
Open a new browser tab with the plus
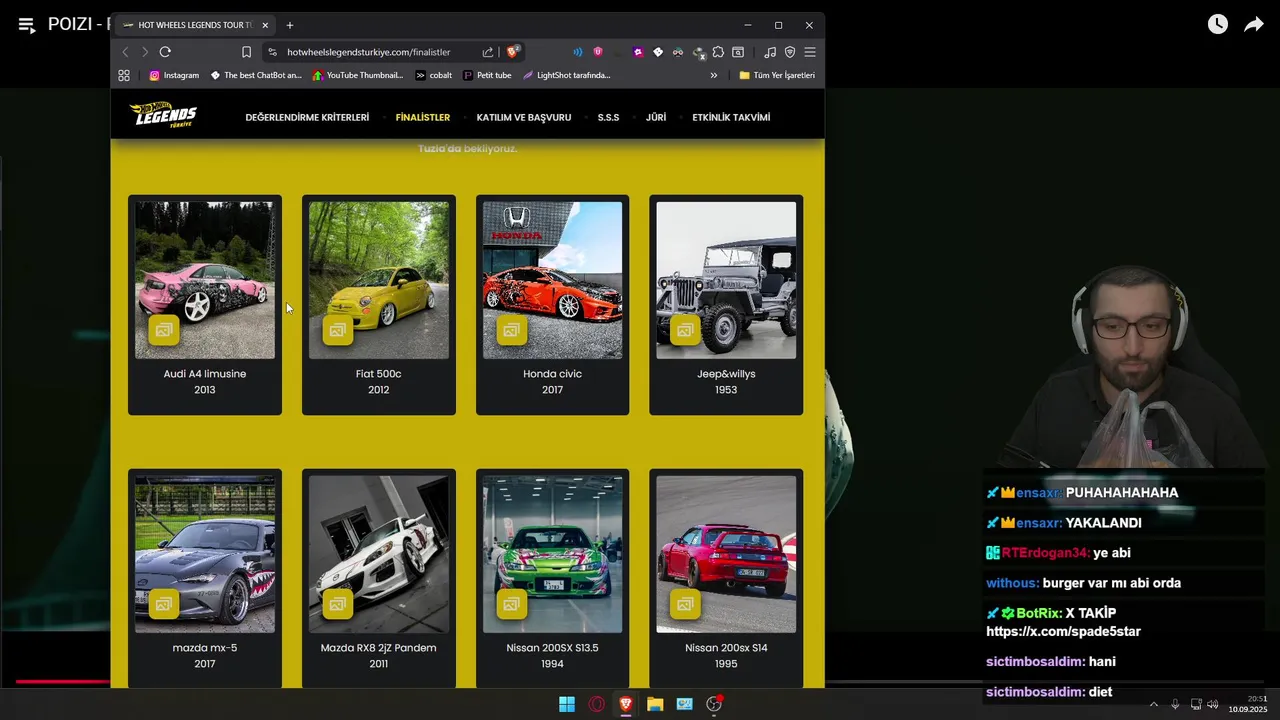pyautogui.click(x=290, y=25)
